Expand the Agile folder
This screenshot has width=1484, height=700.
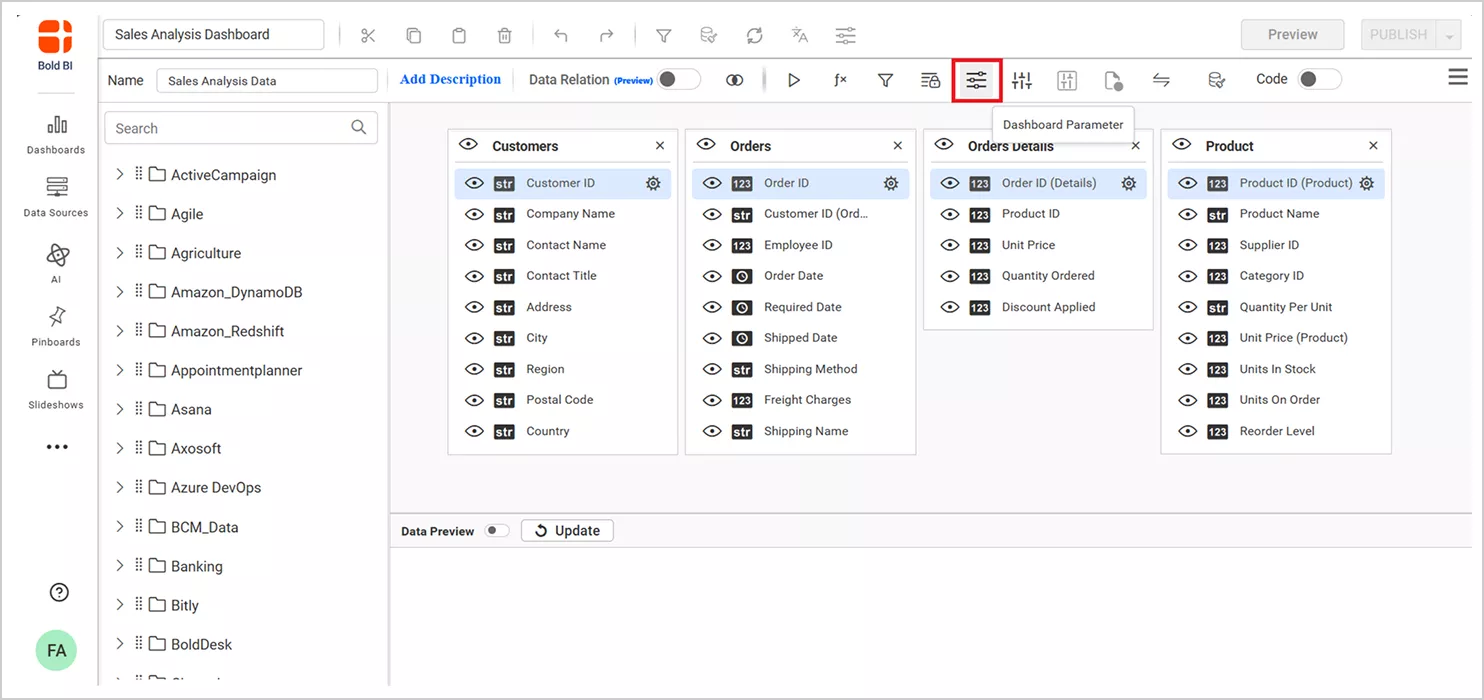[120, 213]
